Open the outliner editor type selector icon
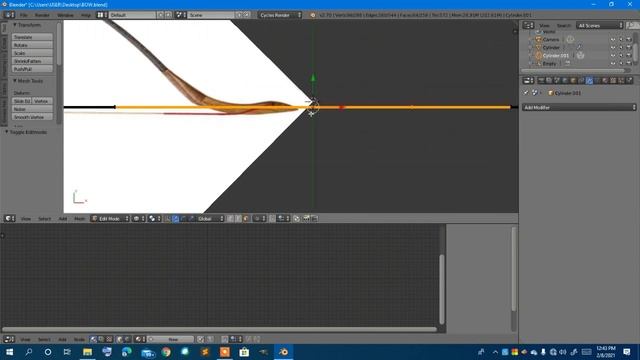Screen dimensions: 640x360 coord(528,25)
